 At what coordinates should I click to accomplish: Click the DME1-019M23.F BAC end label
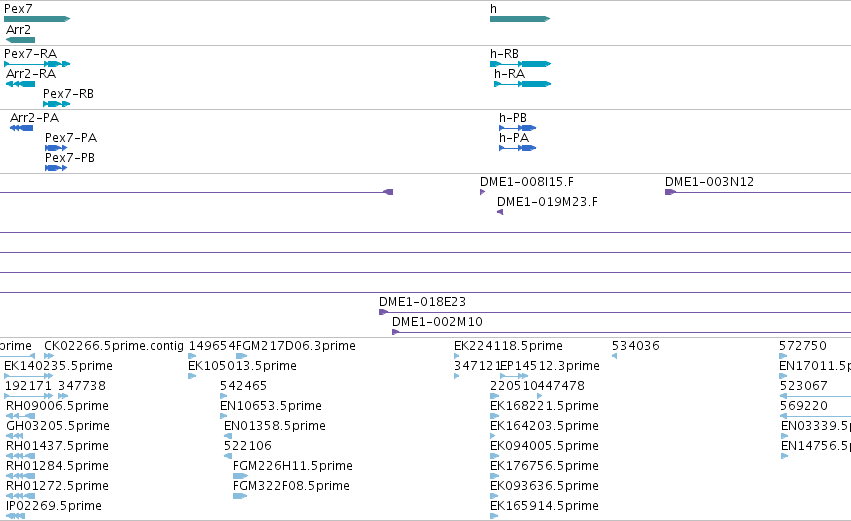point(547,202)
